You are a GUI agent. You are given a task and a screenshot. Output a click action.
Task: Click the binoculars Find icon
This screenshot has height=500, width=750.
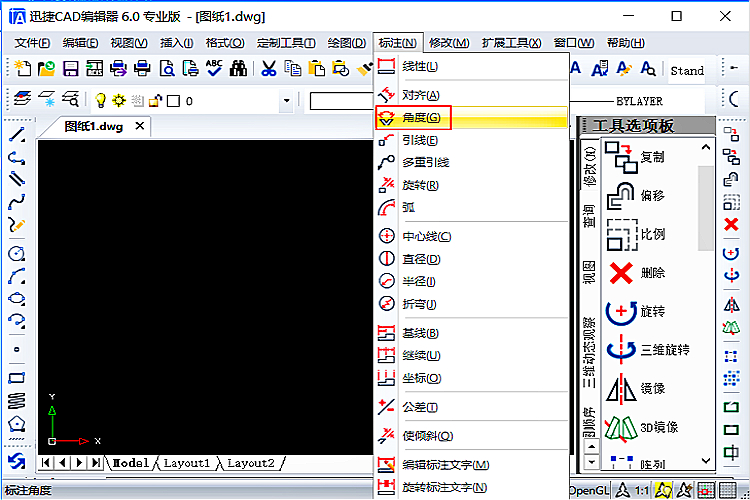238,68
